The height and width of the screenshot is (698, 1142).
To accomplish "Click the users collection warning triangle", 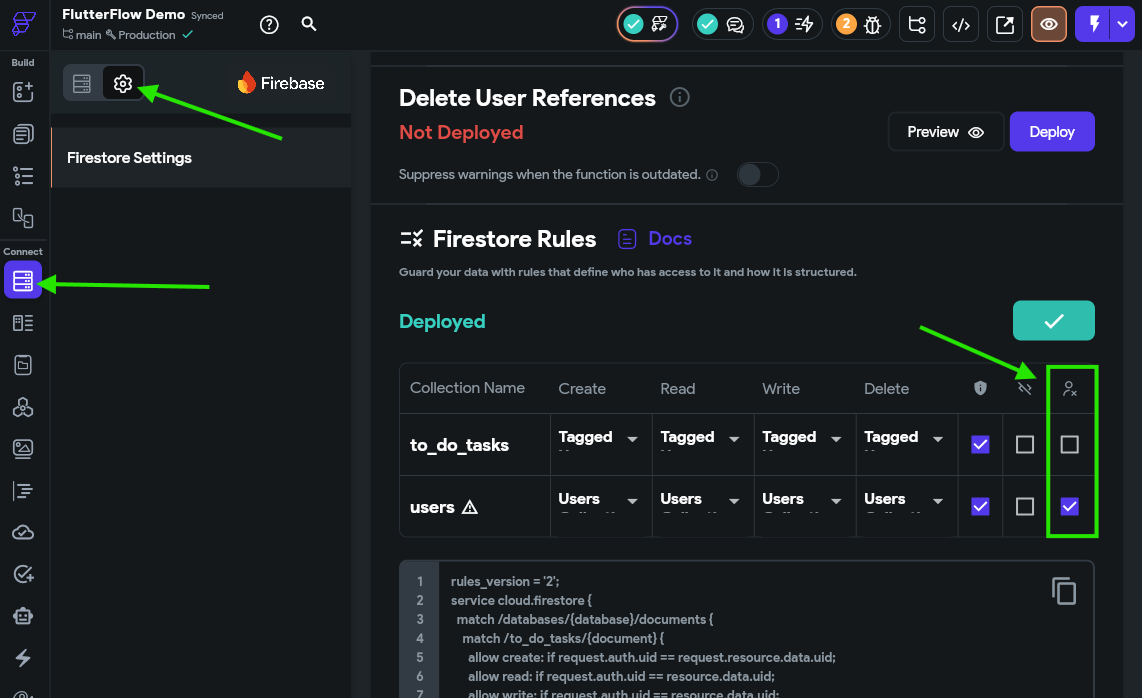I will click(470, 507).
